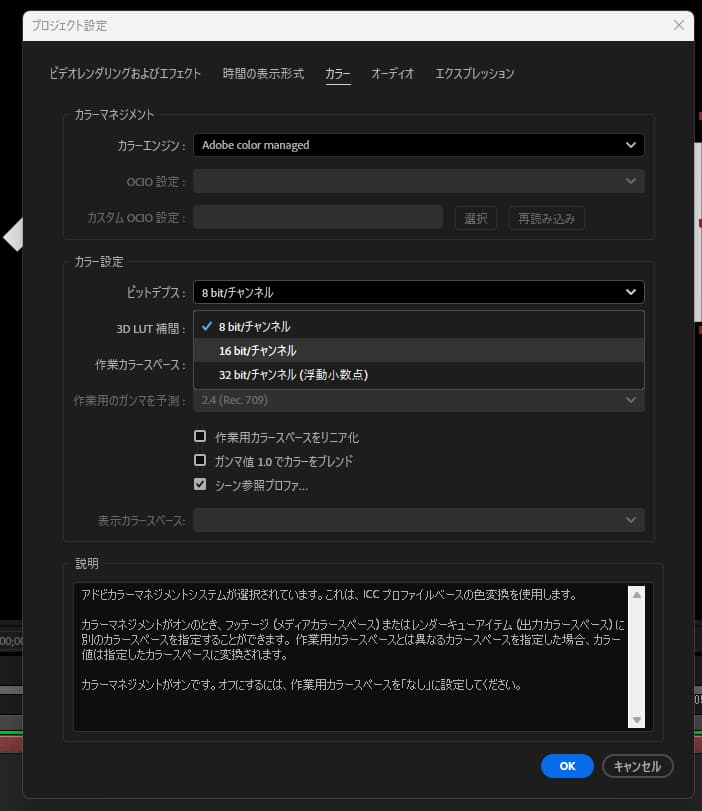Select the カラー tab
702x811 pixels.
pyautogui.click(x=337, y=73)
